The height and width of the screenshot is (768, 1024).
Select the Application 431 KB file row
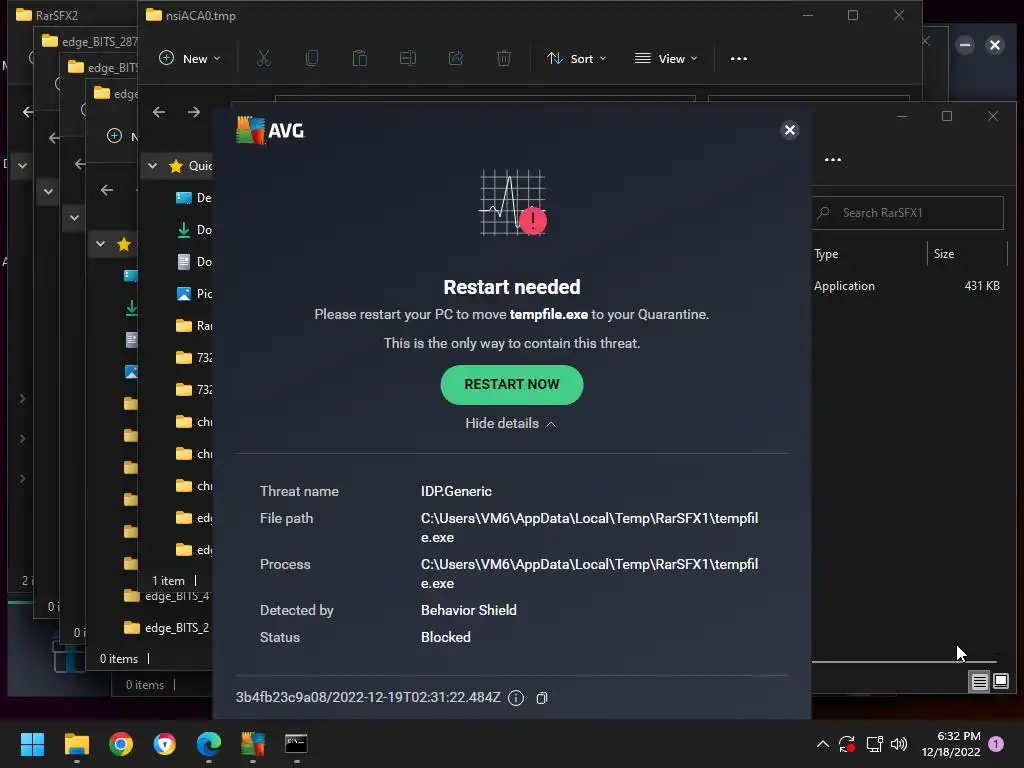(908, 286)
